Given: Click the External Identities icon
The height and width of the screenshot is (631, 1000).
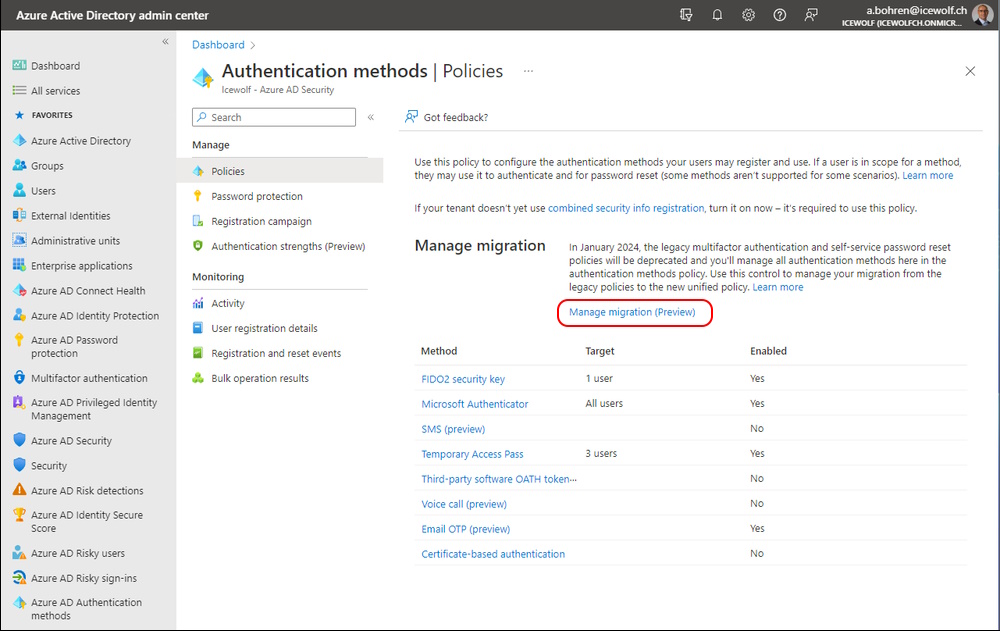Looking at the screenshot, I should click(x=19, y=215).
